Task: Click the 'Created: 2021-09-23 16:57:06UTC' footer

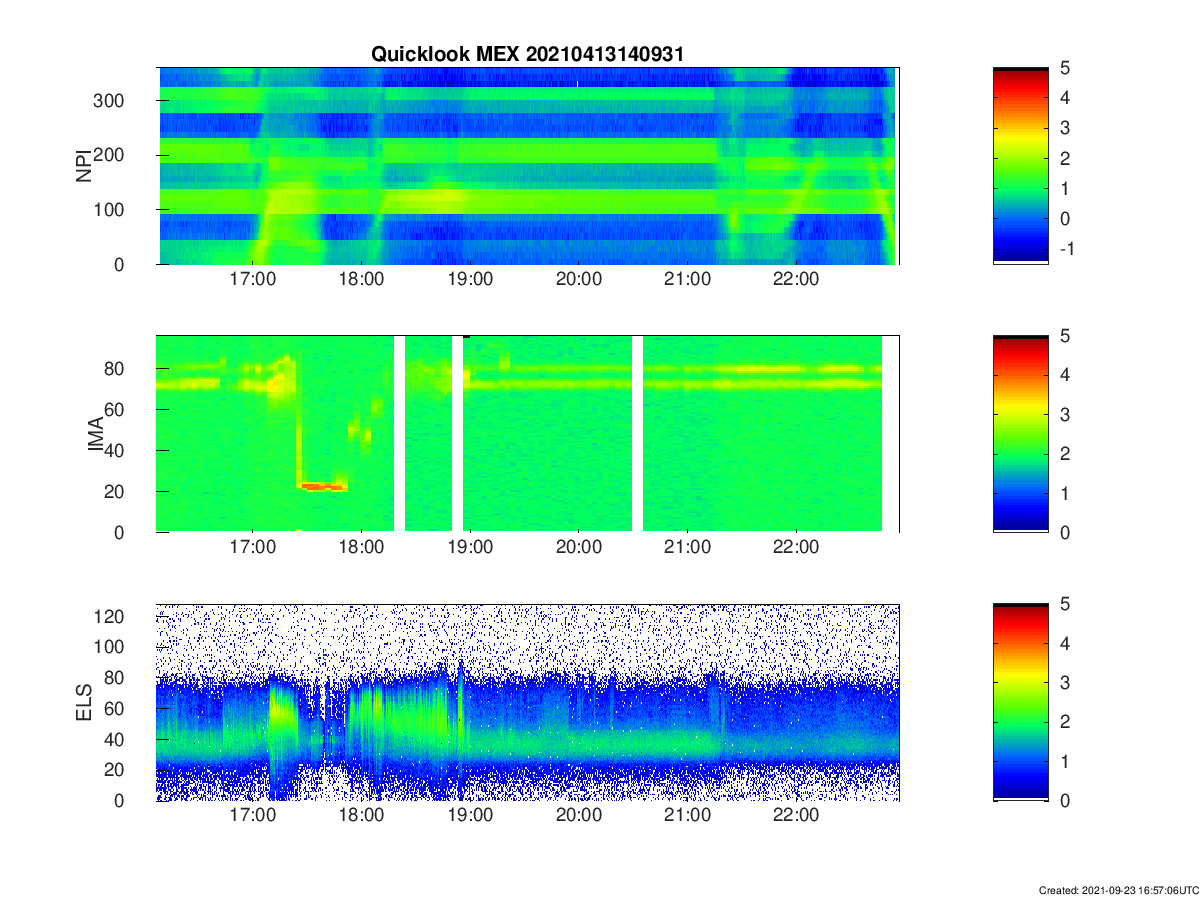Action: point(1119,890)
